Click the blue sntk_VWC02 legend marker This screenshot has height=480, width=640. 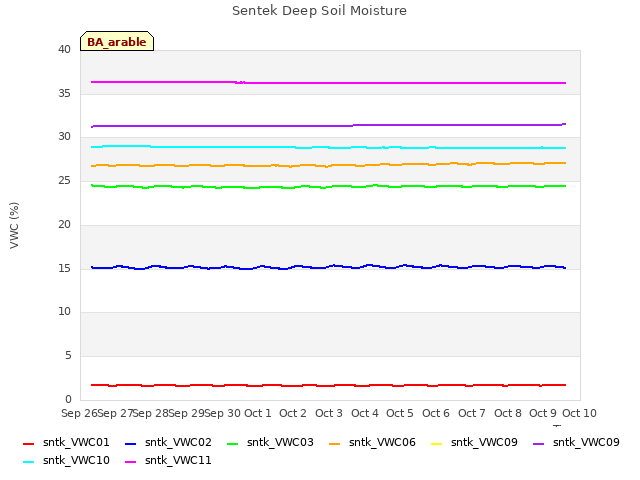[130, 444]
